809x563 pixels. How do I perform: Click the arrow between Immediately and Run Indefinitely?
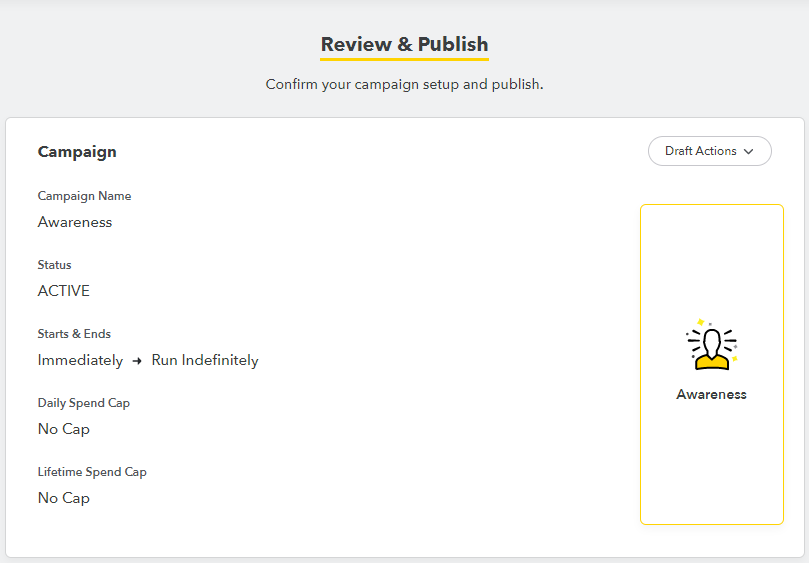[137, 361]
